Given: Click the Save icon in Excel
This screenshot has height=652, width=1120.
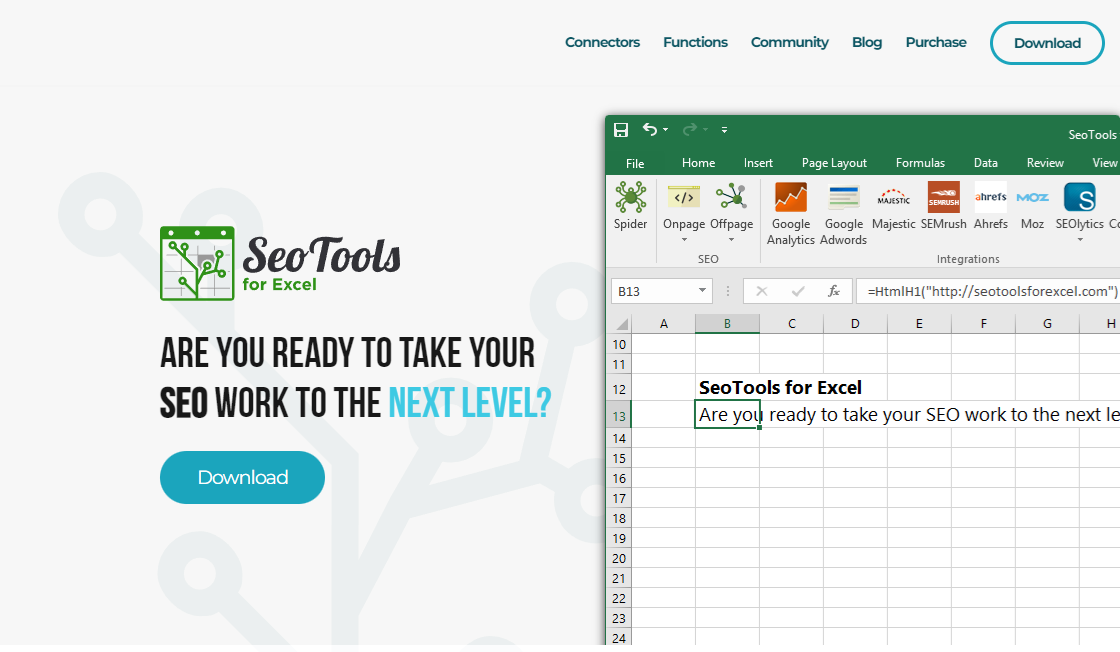Looking at the screenshot, I should [621, 130].
